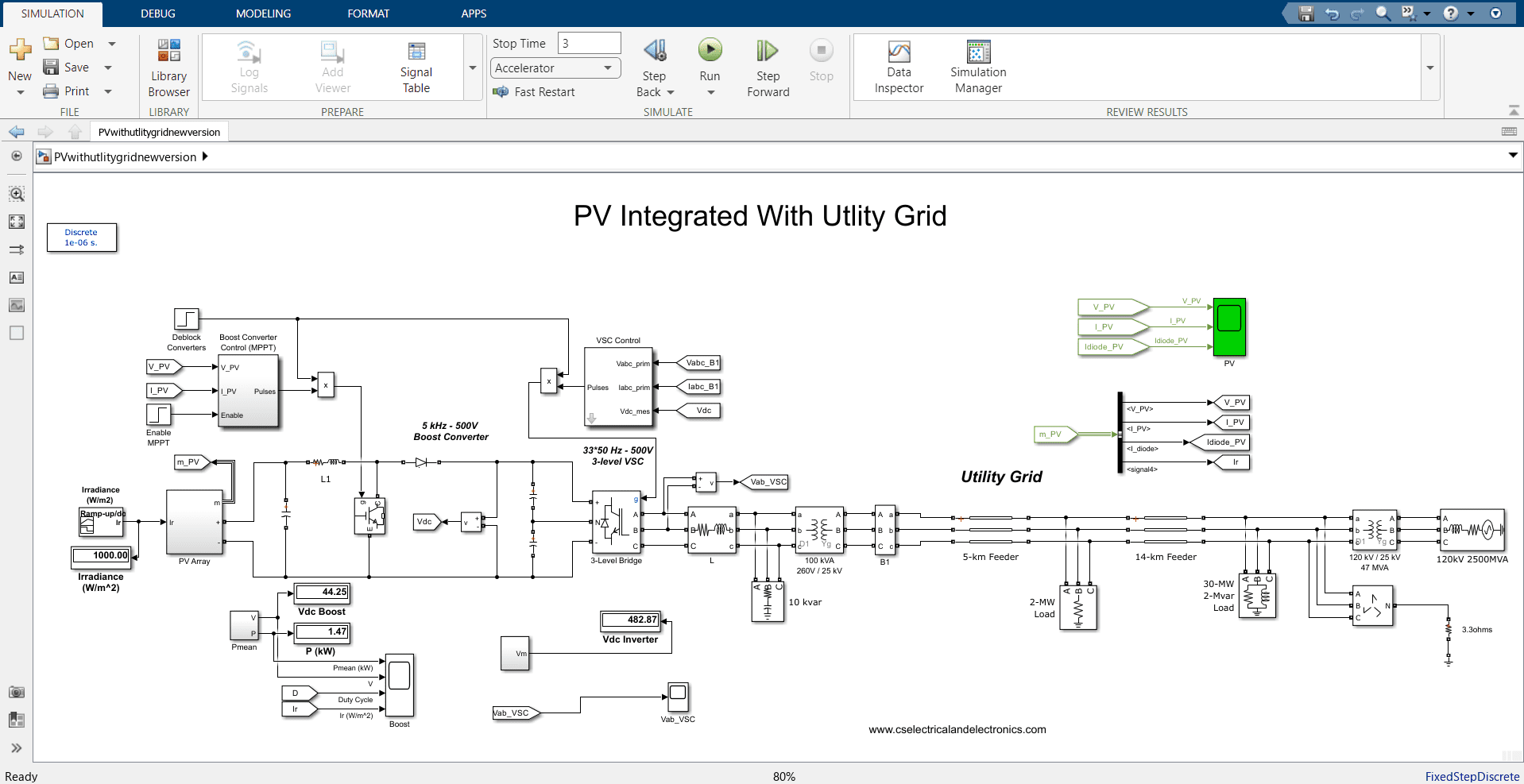Click the Step Forward icon
The image size is (1524, 784).
coord(767,52)
